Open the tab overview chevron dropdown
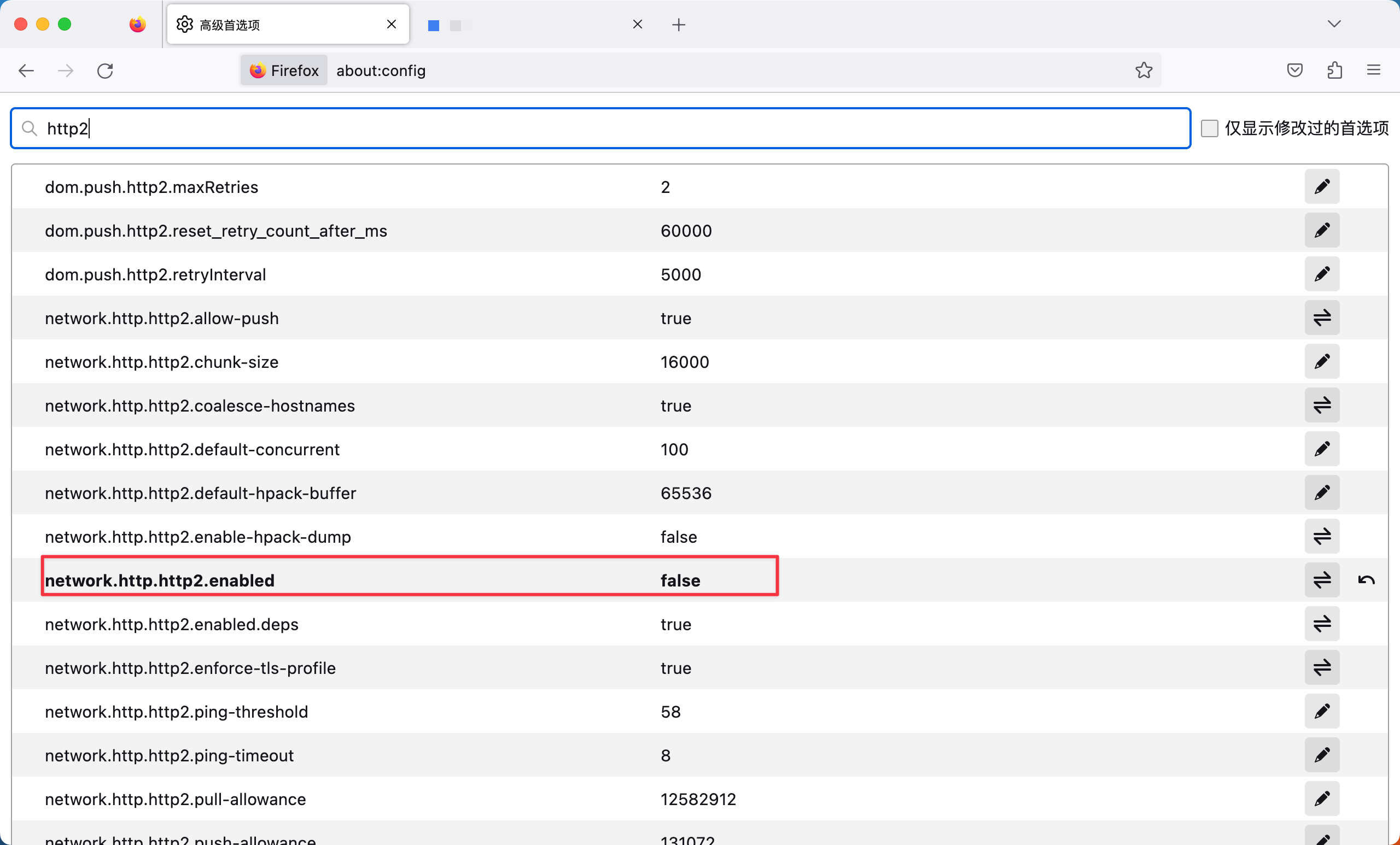This screenshot has width=1400, height=845. (x=1335, y=24)
